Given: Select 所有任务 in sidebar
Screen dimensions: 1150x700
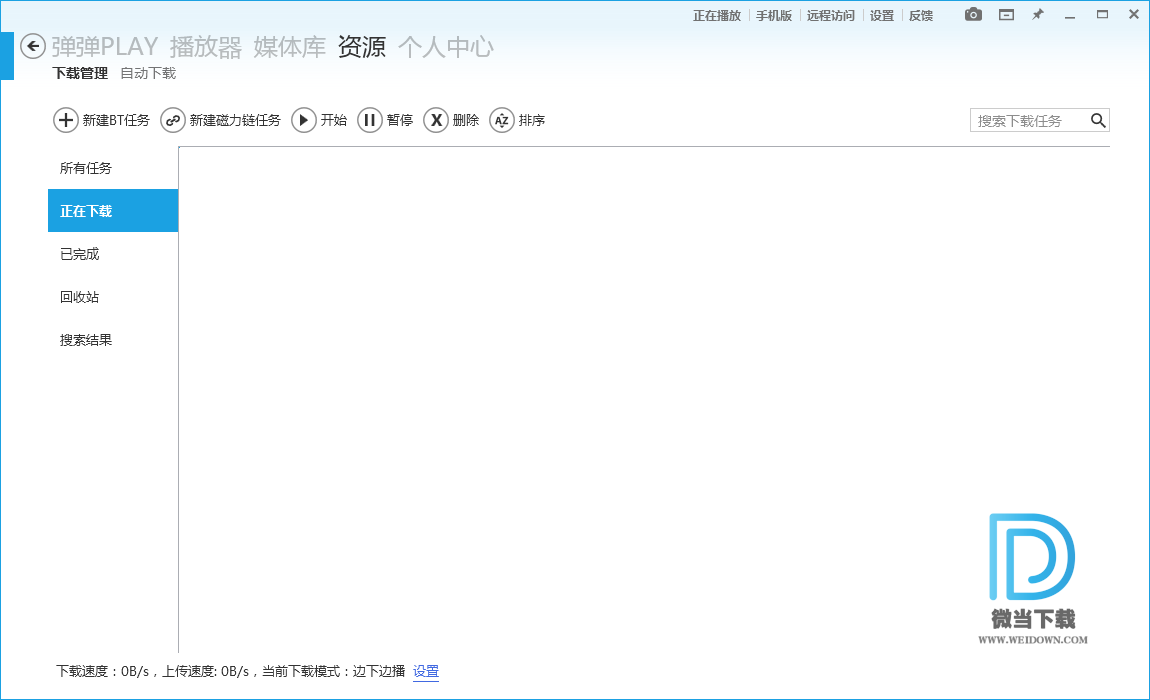Looking at the screenshot, I should tap(113, 168).
